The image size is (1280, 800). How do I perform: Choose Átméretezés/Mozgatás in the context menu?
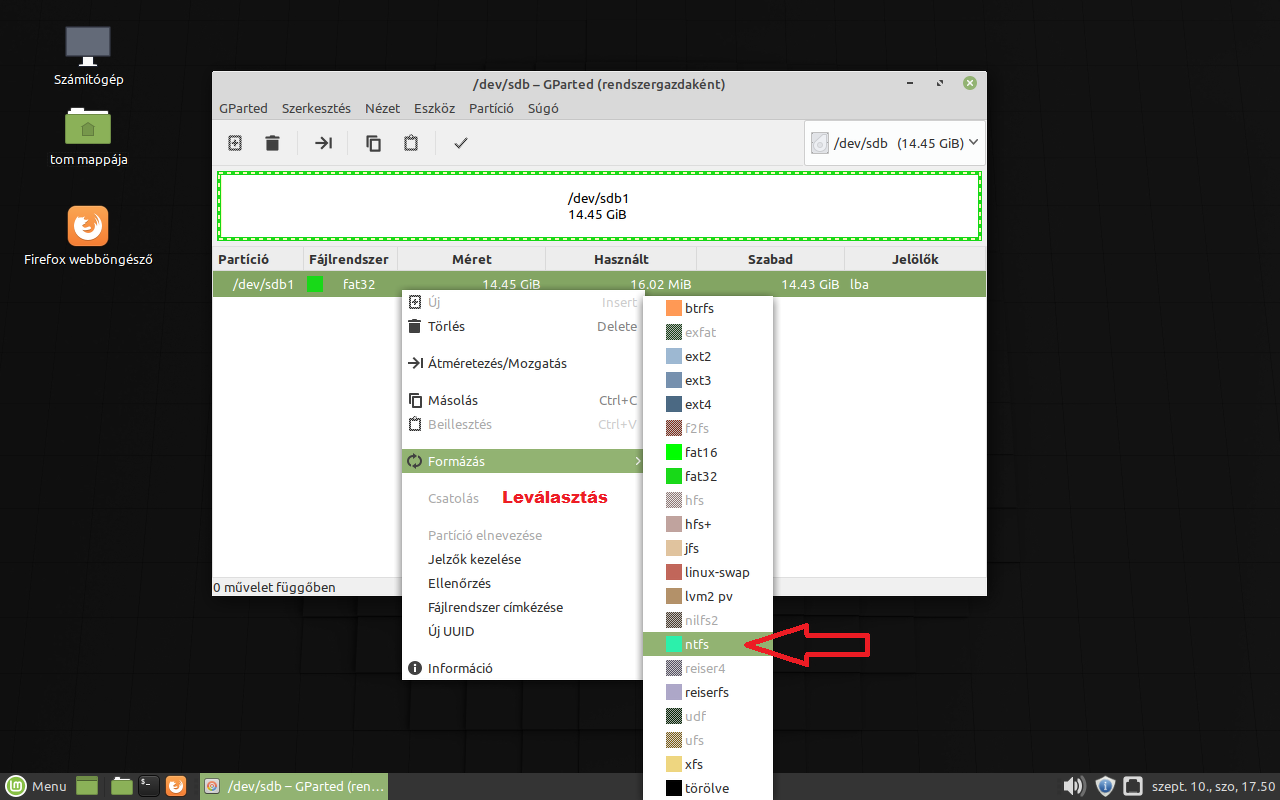[x=522, y=363]
